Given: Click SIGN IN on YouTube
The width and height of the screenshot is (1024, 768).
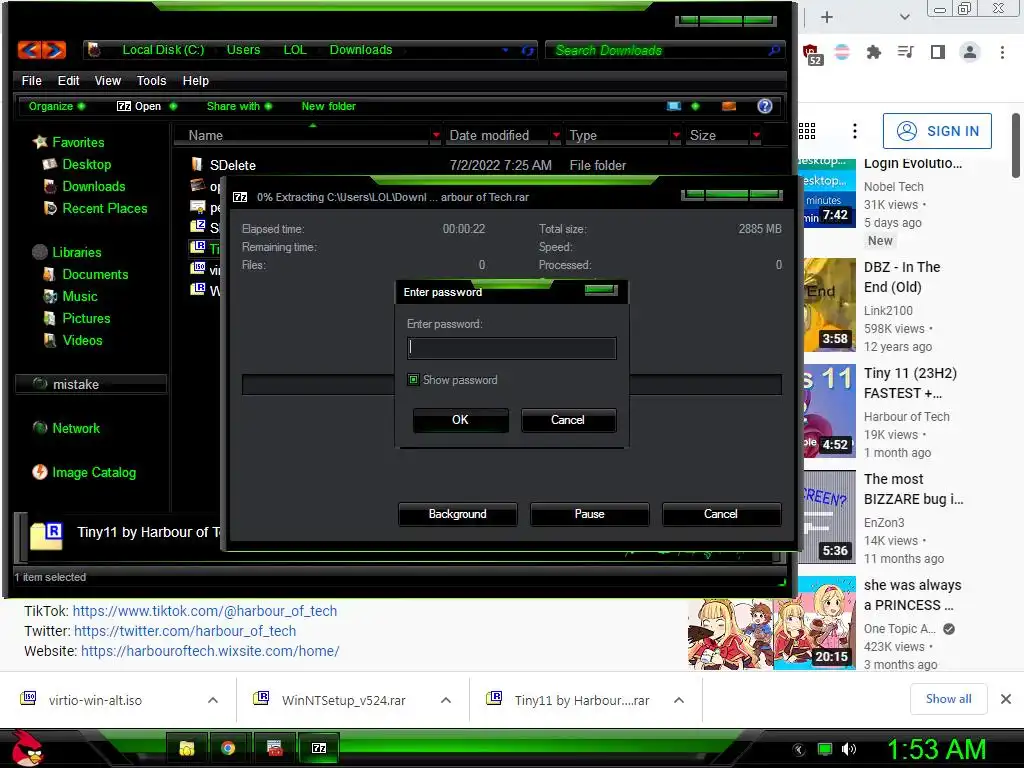Looking at the screenshot, I should click(937, 131).
